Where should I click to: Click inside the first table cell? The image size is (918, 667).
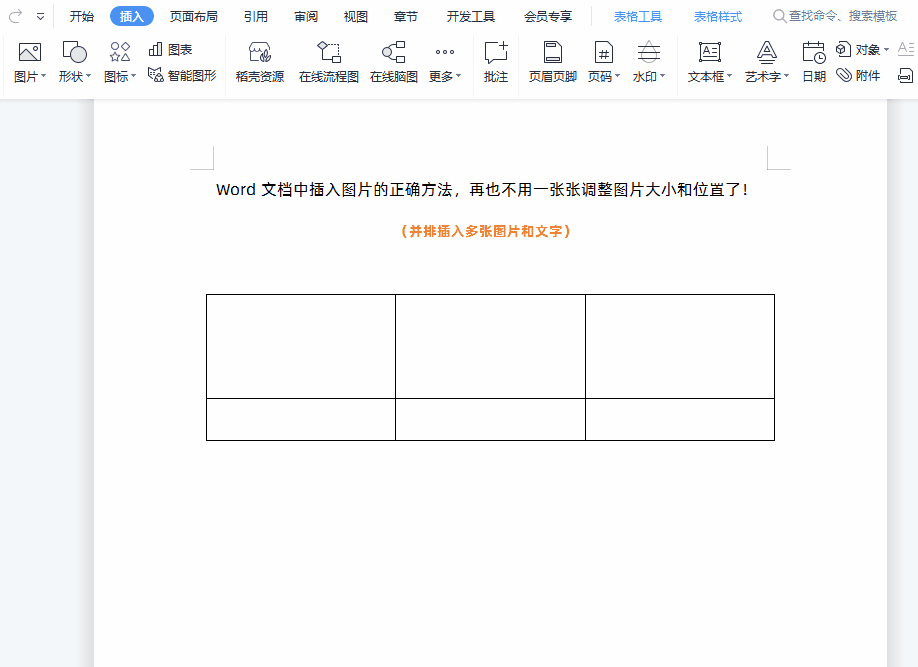click(300, 345)
